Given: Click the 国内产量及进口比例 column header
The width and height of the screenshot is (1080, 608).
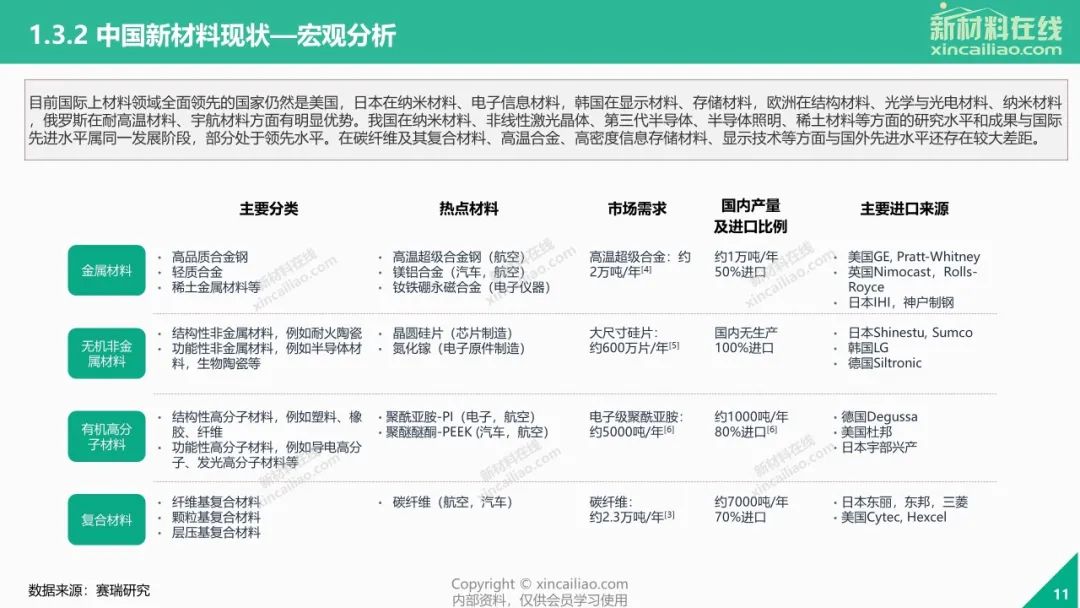Looking at the screenshot, I should tap(750, 217).
